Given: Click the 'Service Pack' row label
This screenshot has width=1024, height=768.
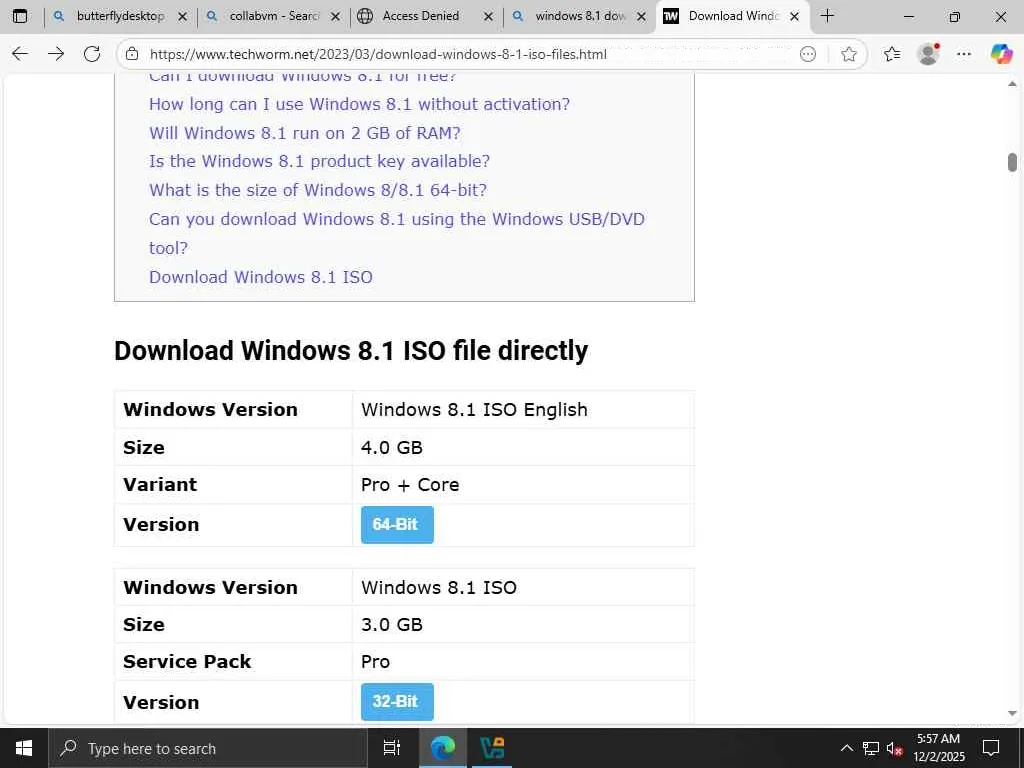Looking at the screenshot, I should click(x=187, y=662).
